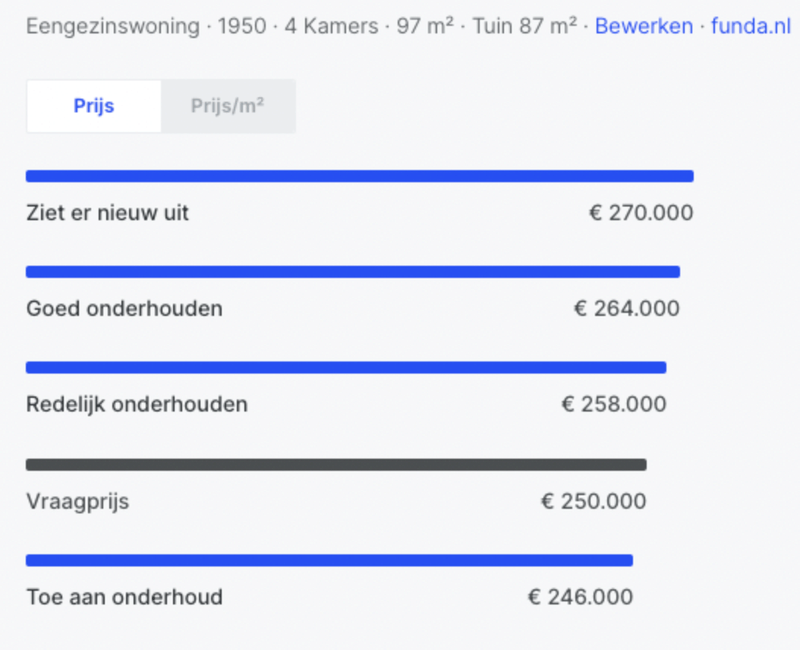This screenshot has width=800, height=650.
Task: Click the blue bar above Redelijk onderhouden
Action: click(345, 368)
